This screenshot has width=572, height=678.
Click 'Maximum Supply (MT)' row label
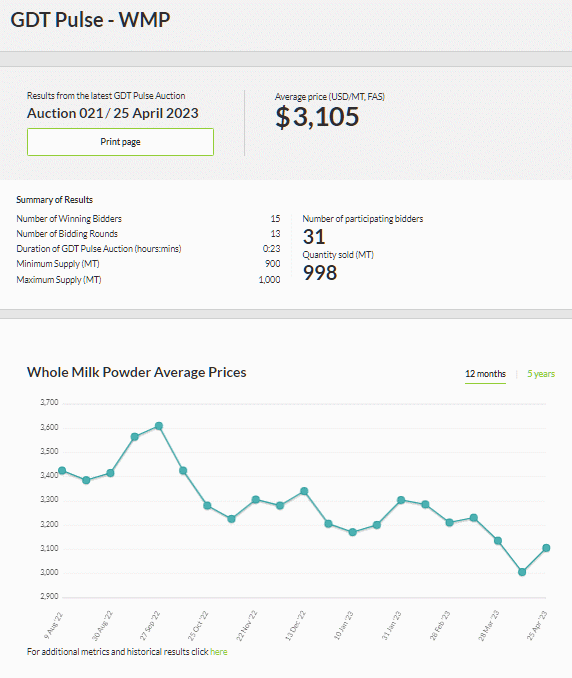tap(59, 280)
